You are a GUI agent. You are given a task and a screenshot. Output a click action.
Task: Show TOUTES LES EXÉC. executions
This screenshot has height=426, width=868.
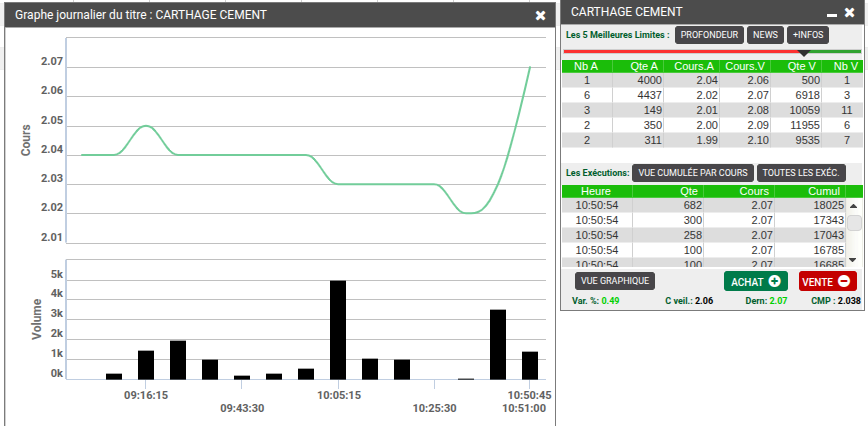(x=801, y=173)
